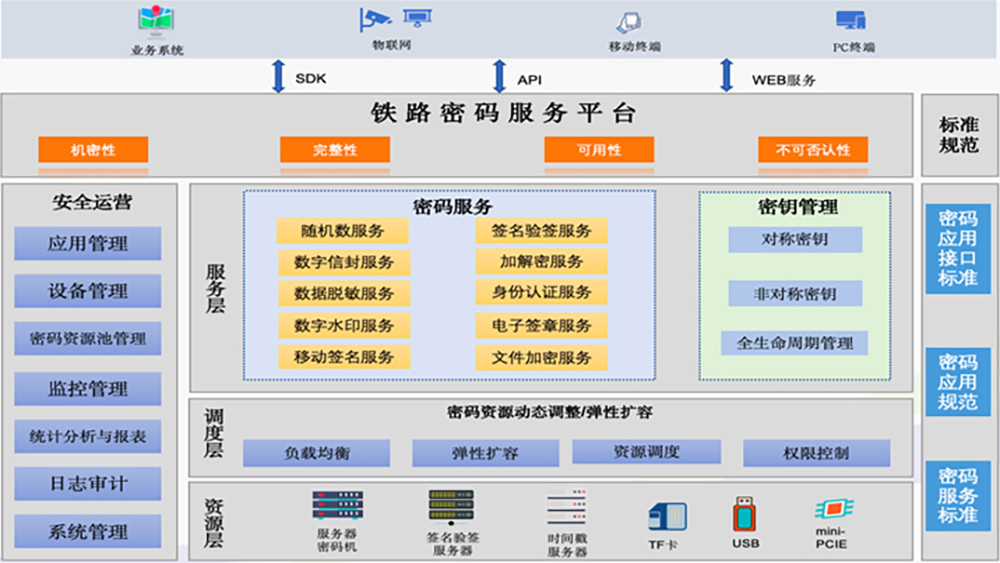Select the 不可否认性 orange label
This screenshot has width=1000, height=563.
[812, 150]
